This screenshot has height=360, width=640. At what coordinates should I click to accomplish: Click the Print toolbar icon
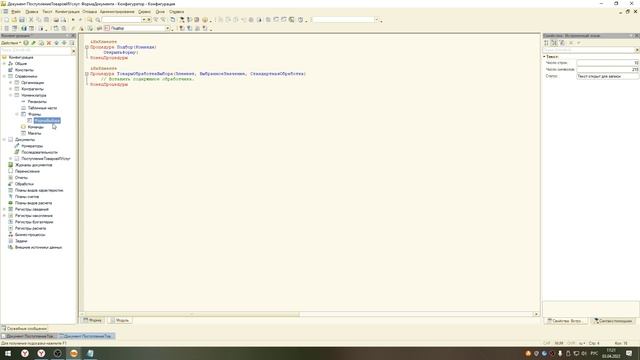pos(56,20)
